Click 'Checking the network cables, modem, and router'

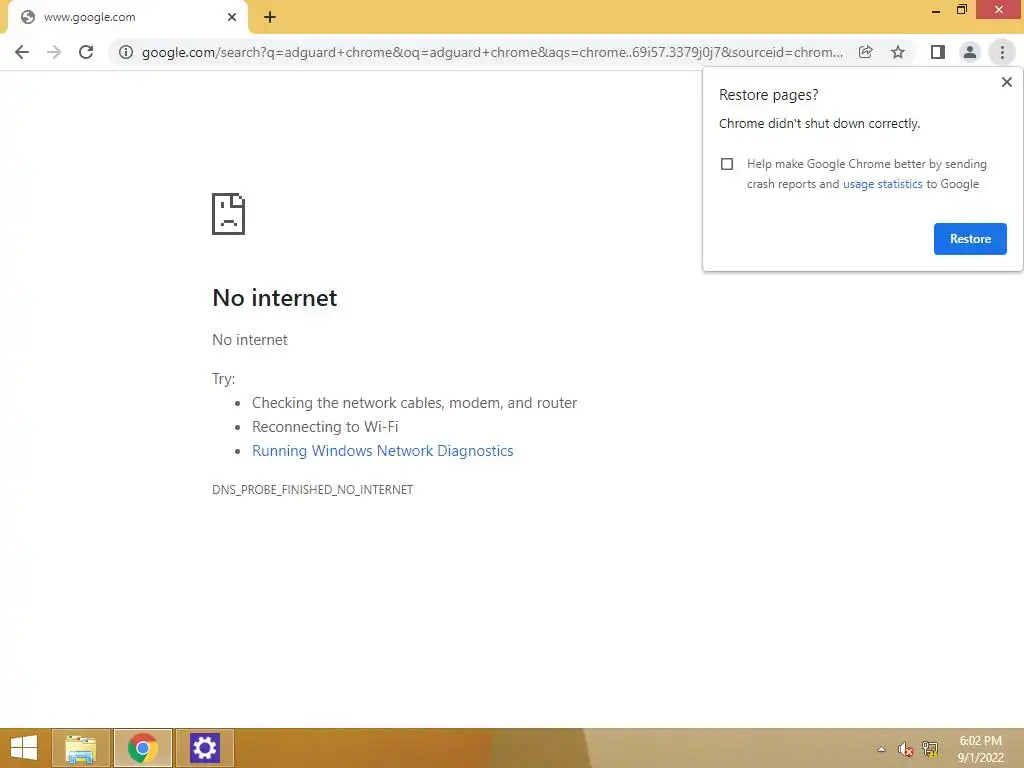[415, 403]
